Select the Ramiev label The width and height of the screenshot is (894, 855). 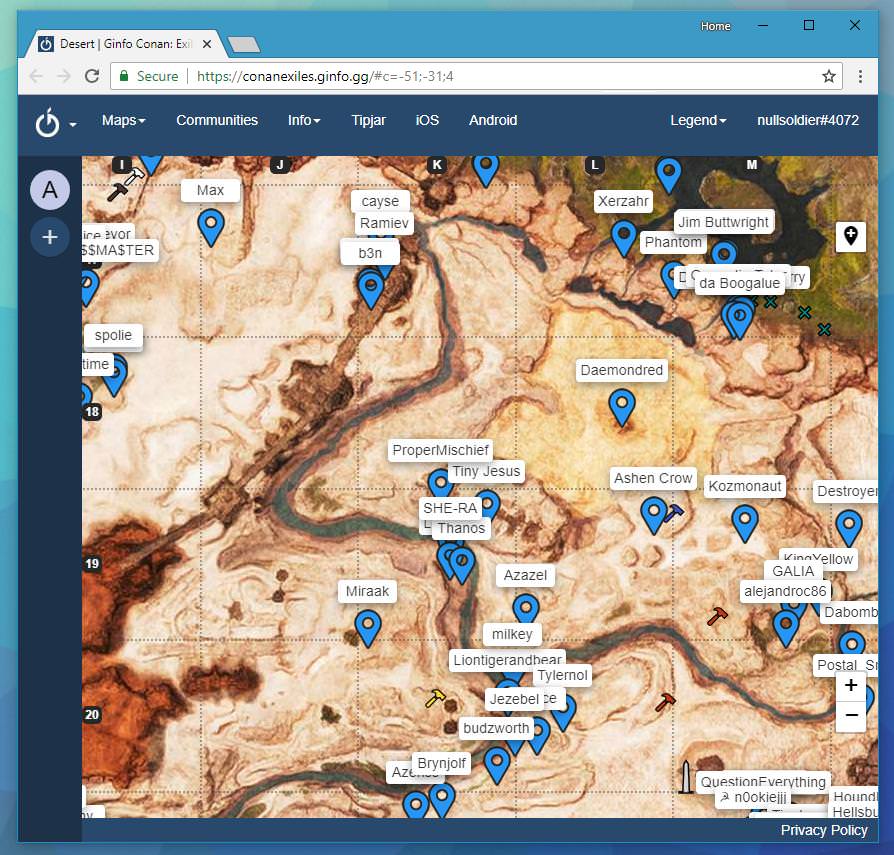(384, 223)
